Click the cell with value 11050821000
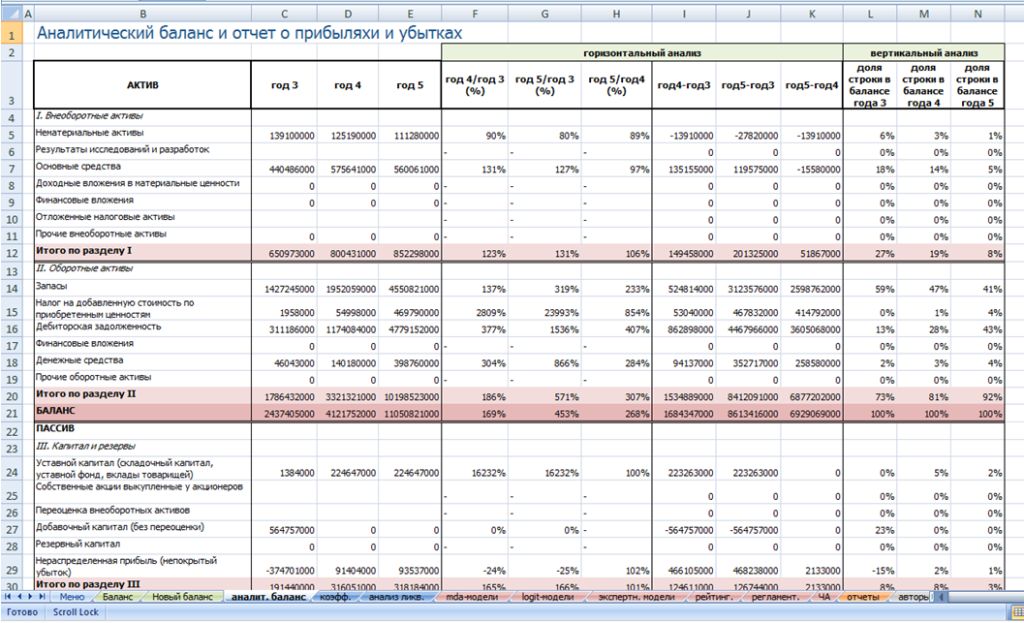The image size is (1024, 623). click(410, 413)
